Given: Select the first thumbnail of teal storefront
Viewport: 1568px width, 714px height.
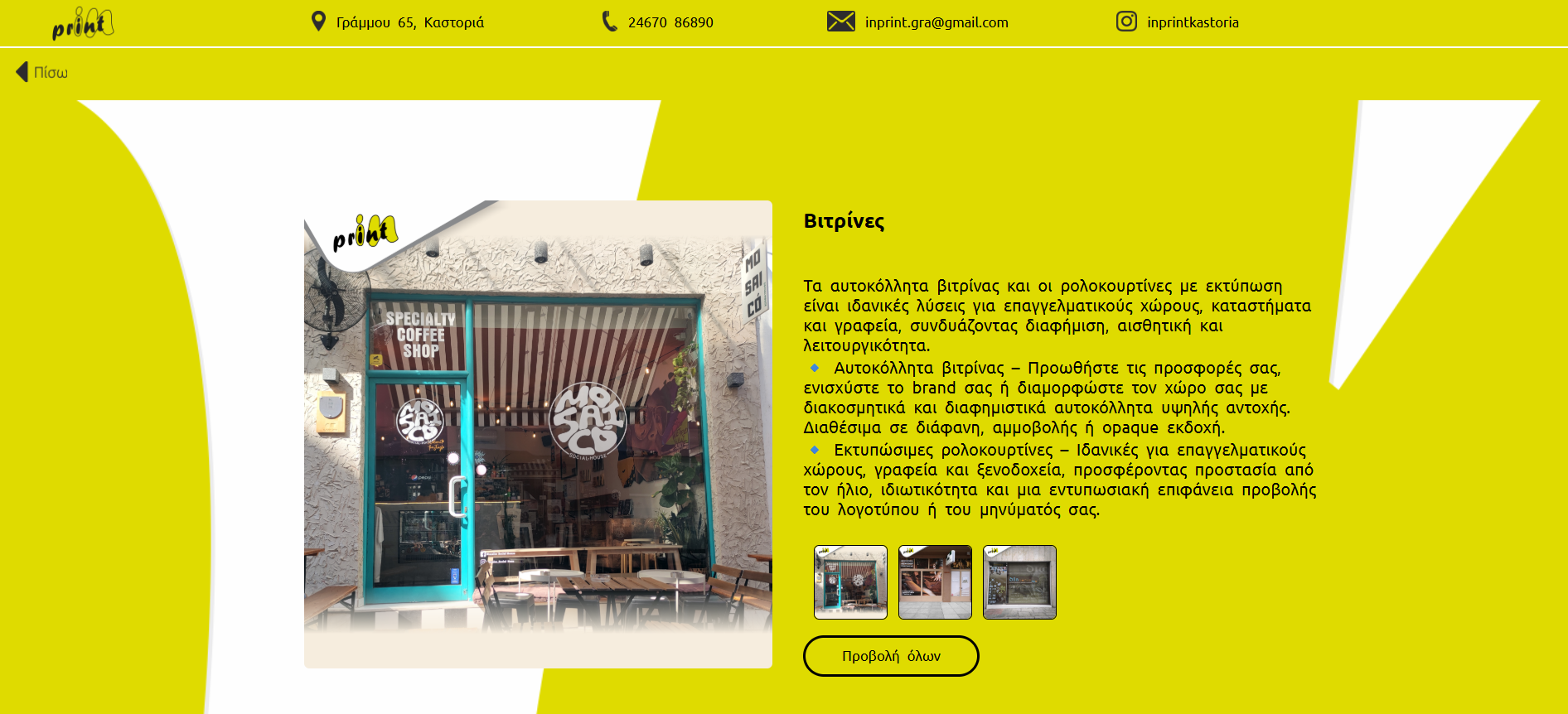Looking at the screenshot, I should point(850,582).
